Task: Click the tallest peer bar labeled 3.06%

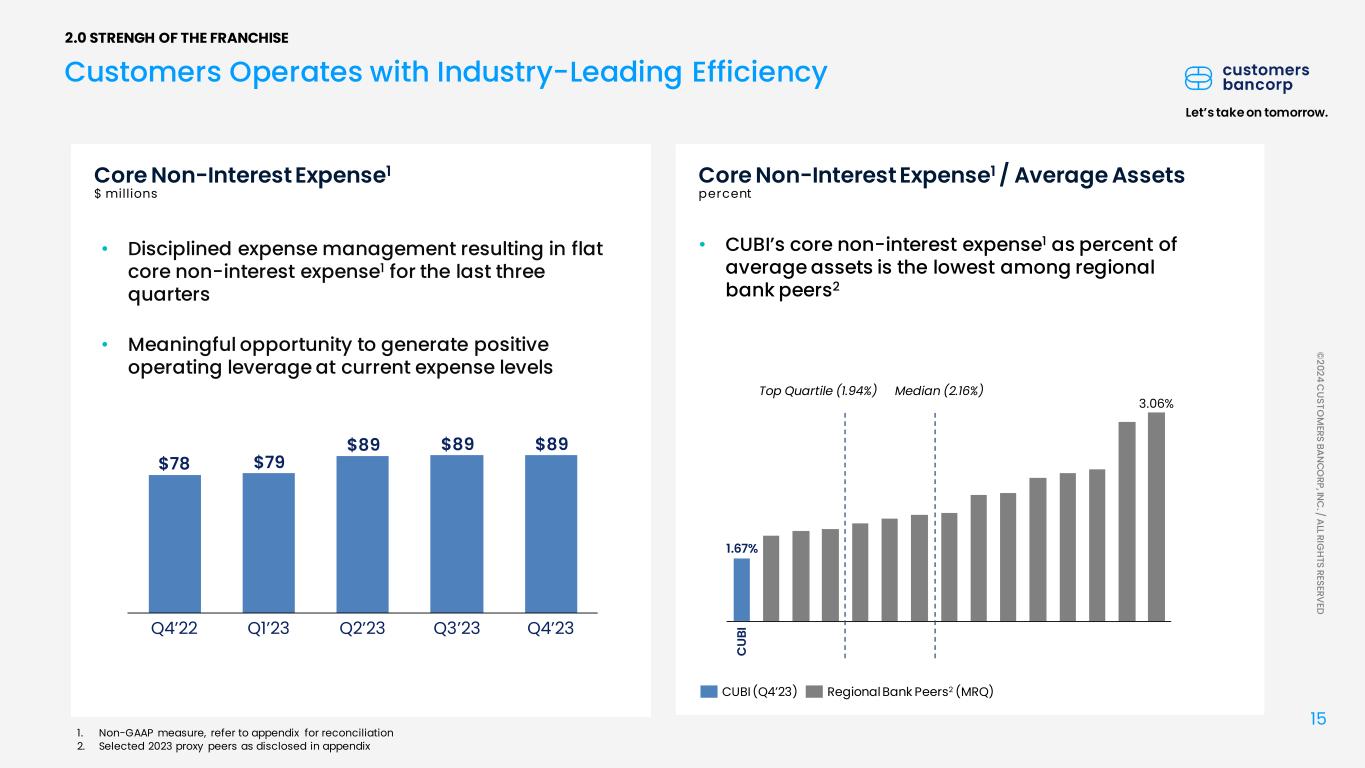Action: pyautogui.click(x=1156, y=517)
